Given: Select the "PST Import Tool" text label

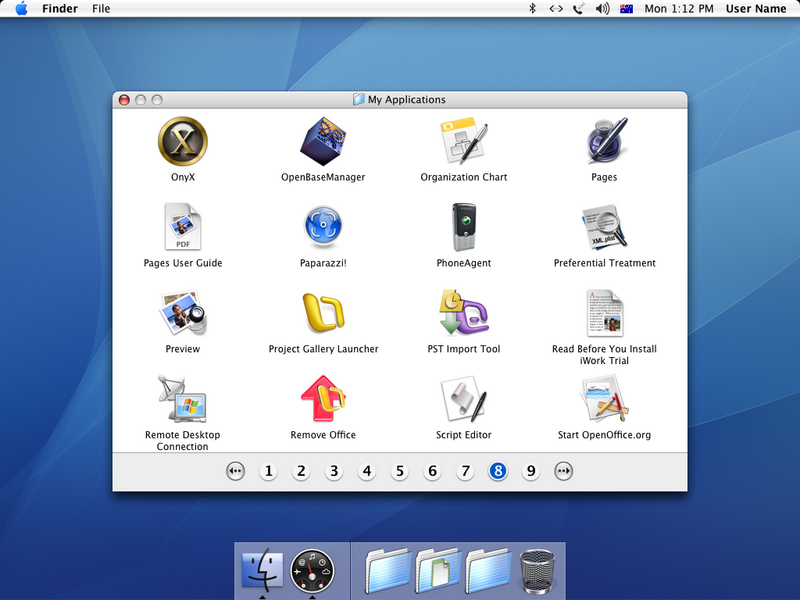Looking at the screenshot, I should 464,348.
